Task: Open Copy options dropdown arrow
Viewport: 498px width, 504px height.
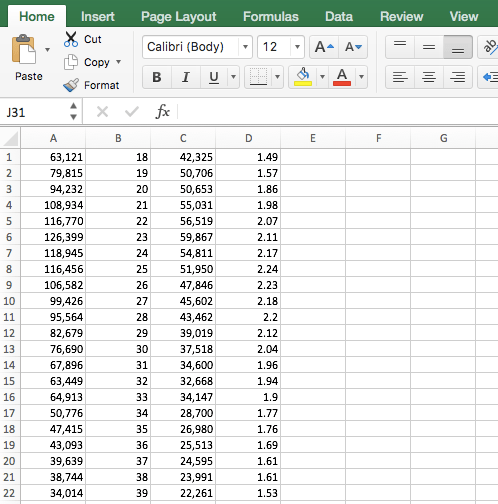Action: (118, 62)
